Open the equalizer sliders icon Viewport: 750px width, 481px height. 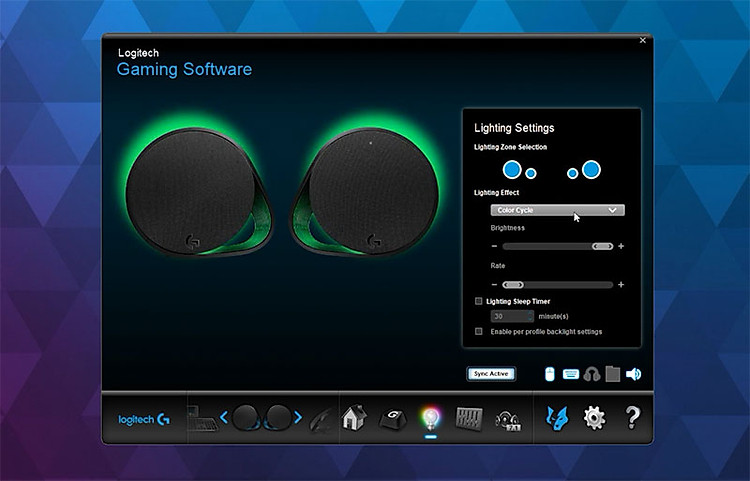[469, 418]
